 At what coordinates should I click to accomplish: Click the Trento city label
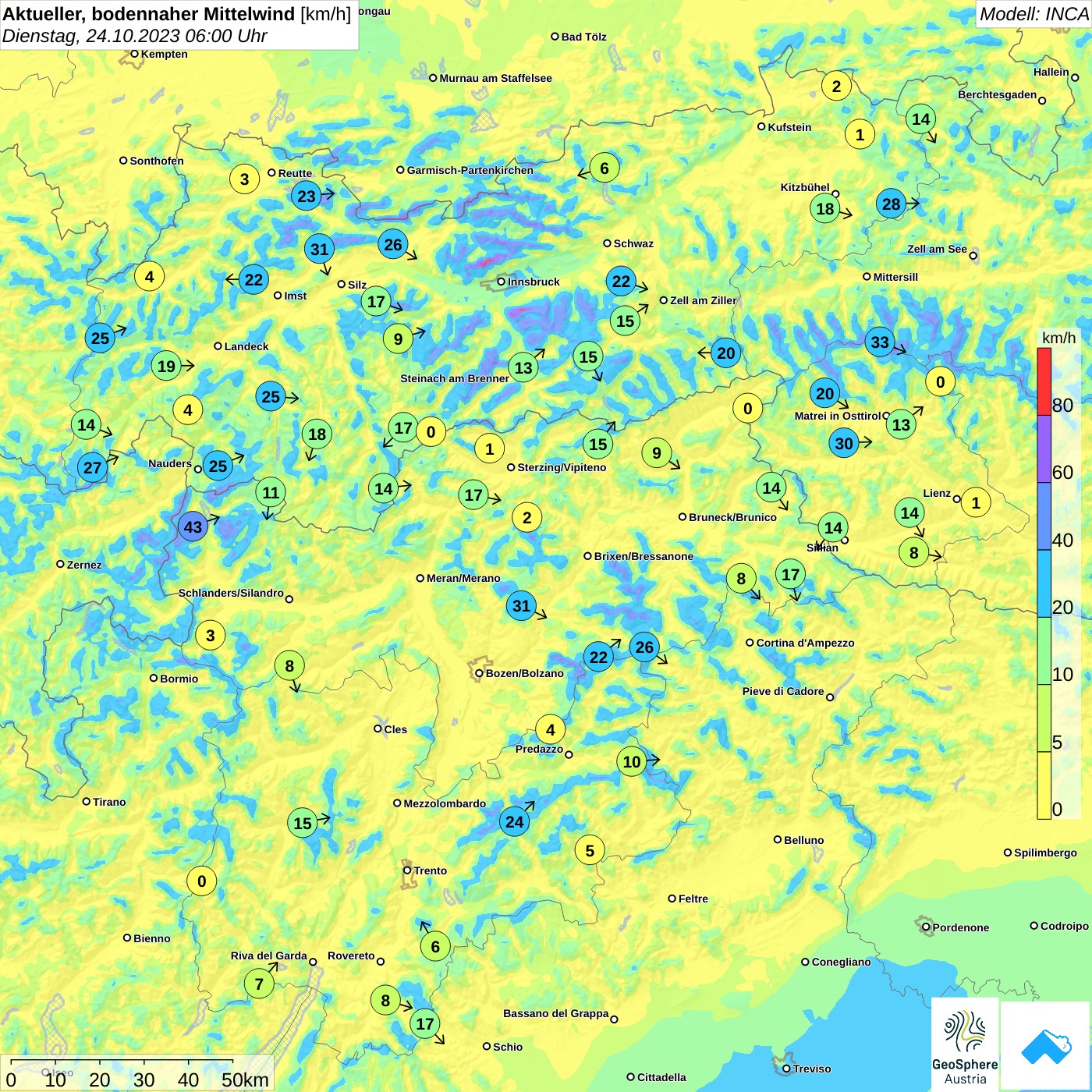[x=430, y=870]
